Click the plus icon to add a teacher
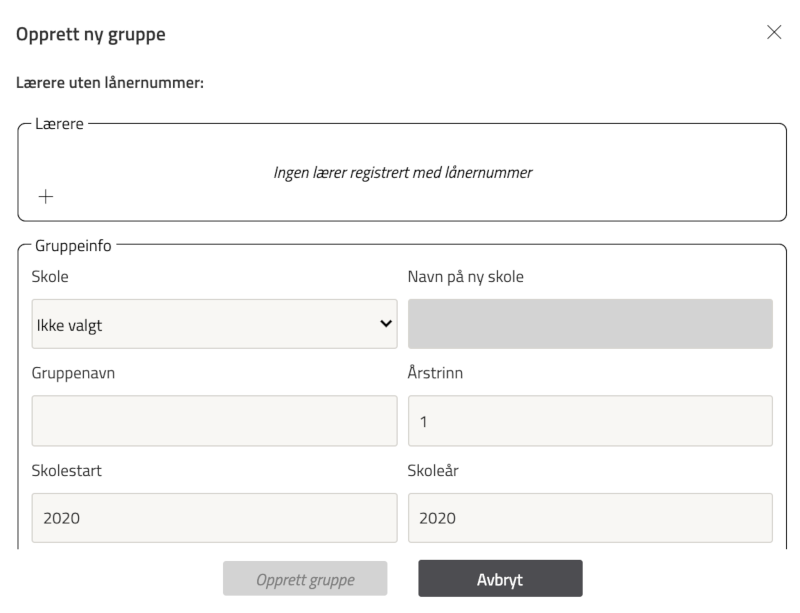 [x=45, y=197]
